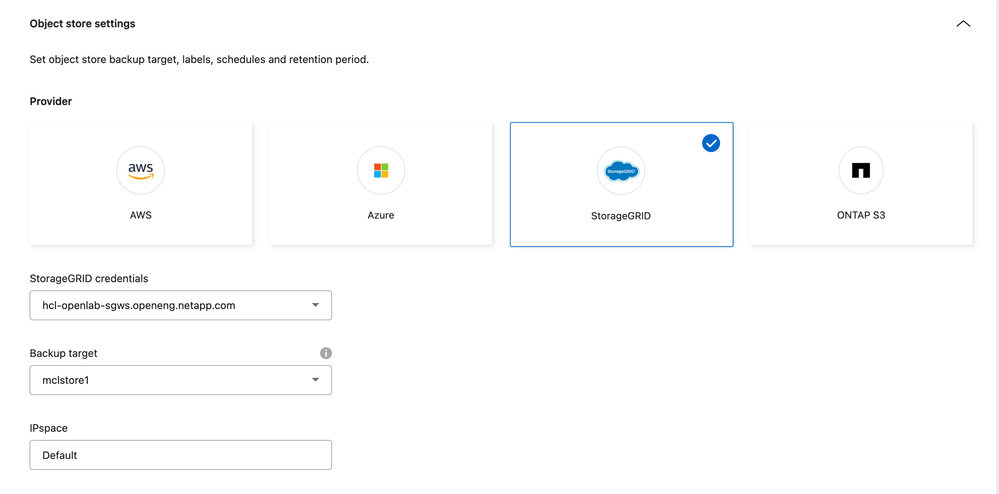Screen dimensions: 999x494
Task: Click the Object store settings heading
Action: click(82, 24)
